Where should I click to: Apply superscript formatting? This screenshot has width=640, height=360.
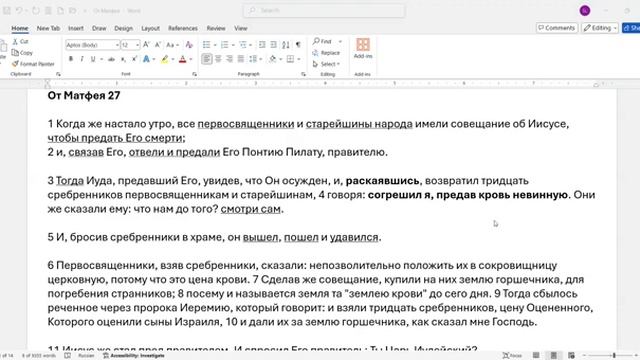(x=134, y=59)
